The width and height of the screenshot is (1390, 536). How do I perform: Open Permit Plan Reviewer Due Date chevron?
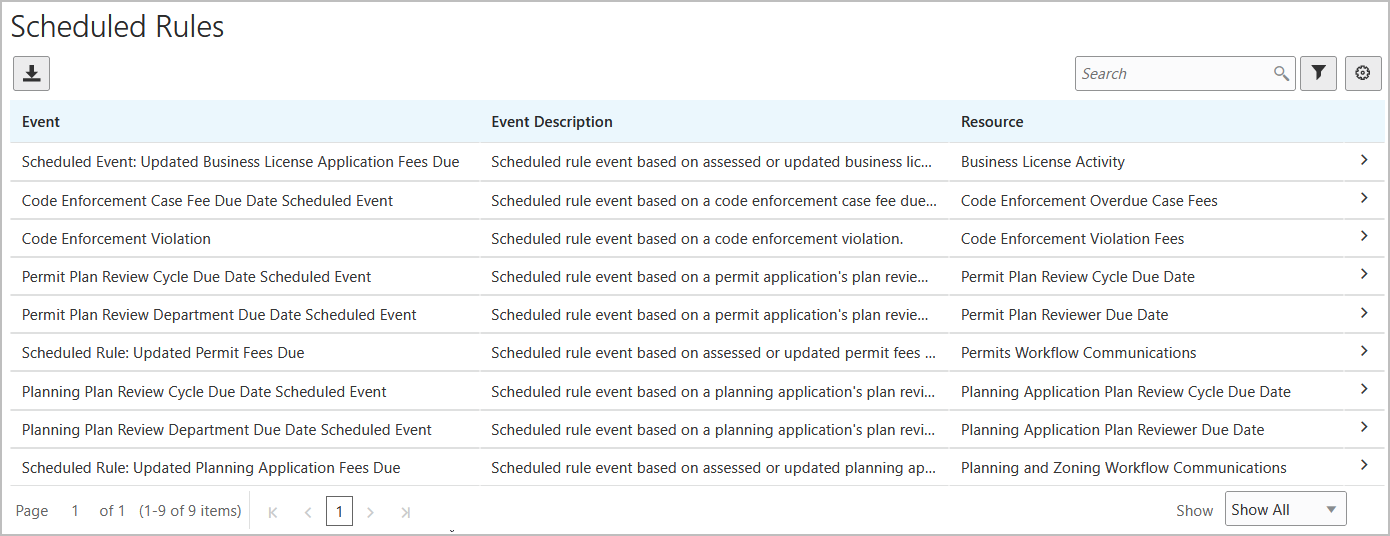[1364, 313]
